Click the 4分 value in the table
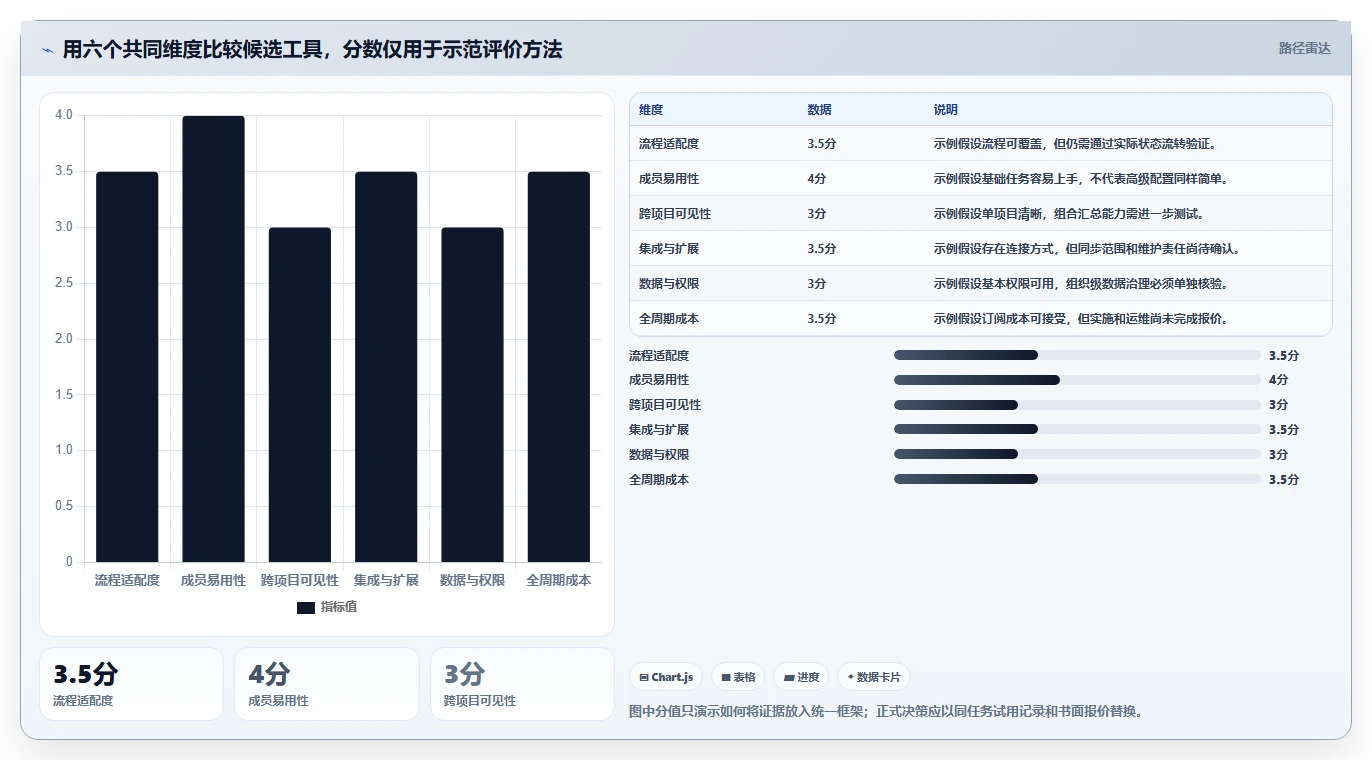The image size is (1372, 760). (817, 179)
